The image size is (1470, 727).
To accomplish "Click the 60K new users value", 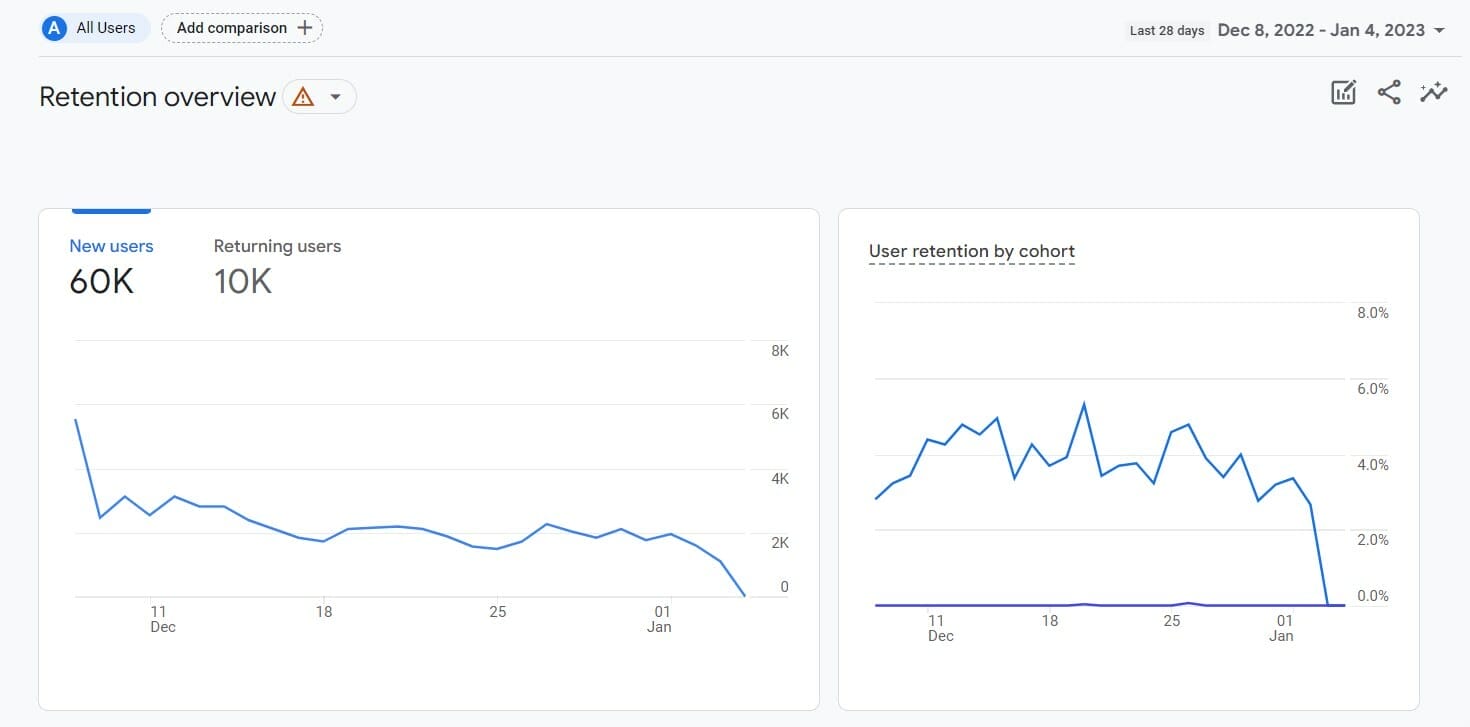I will pos(101,281).
